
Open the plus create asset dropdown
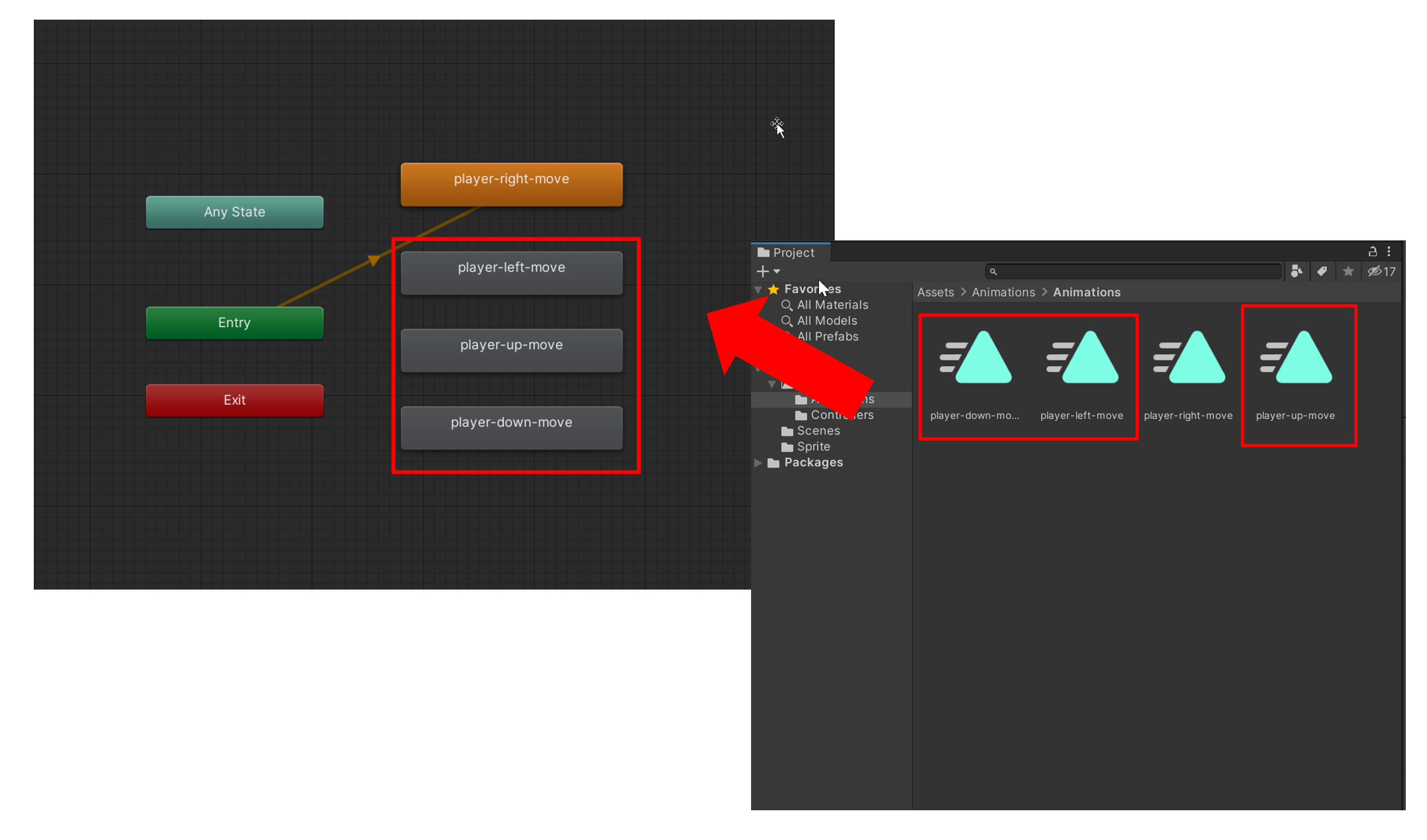(768, 272)
